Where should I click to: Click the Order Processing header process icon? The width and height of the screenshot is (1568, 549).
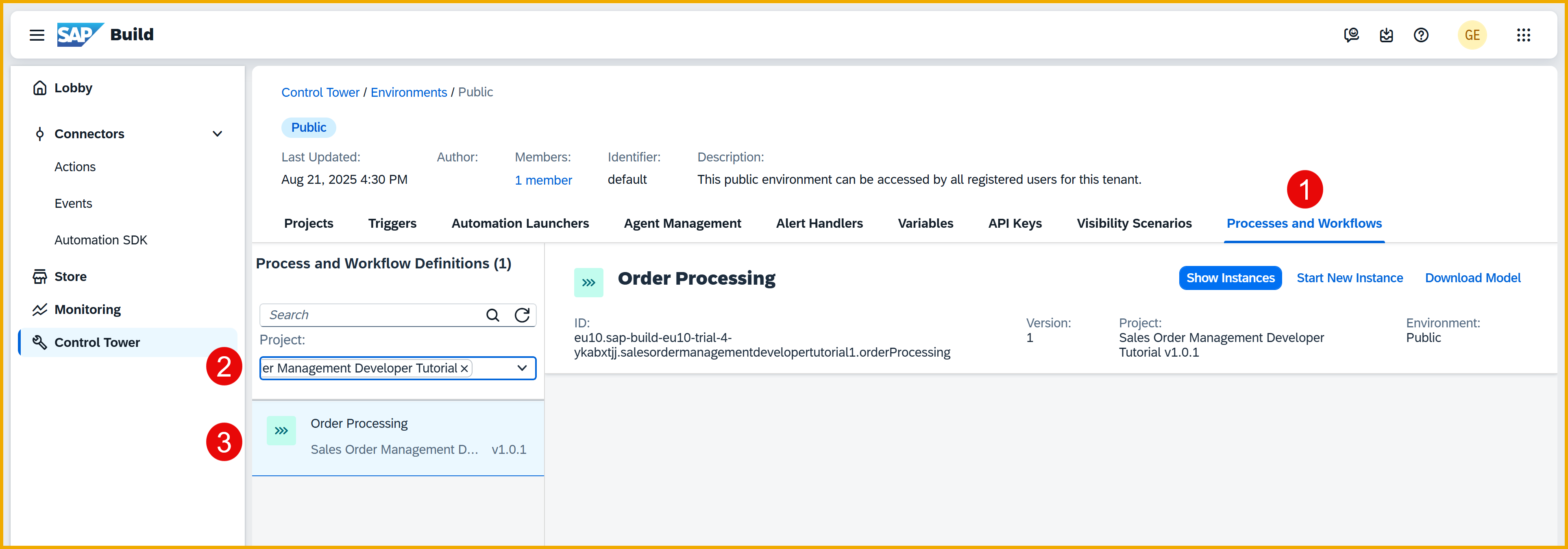pyautogui.click(x=588, y=282)
